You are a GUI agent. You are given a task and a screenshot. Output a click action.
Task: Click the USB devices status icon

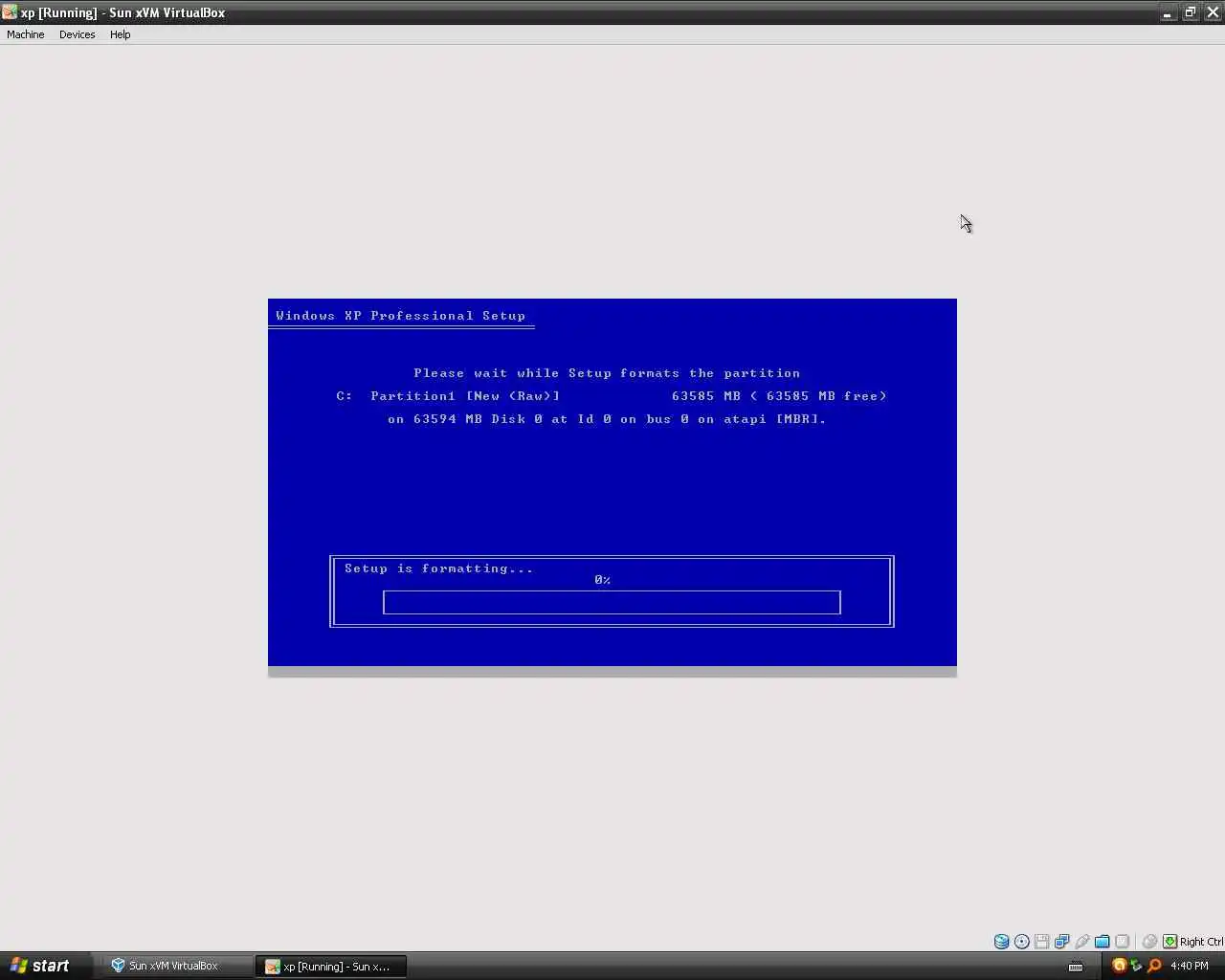coord(1082,942)
